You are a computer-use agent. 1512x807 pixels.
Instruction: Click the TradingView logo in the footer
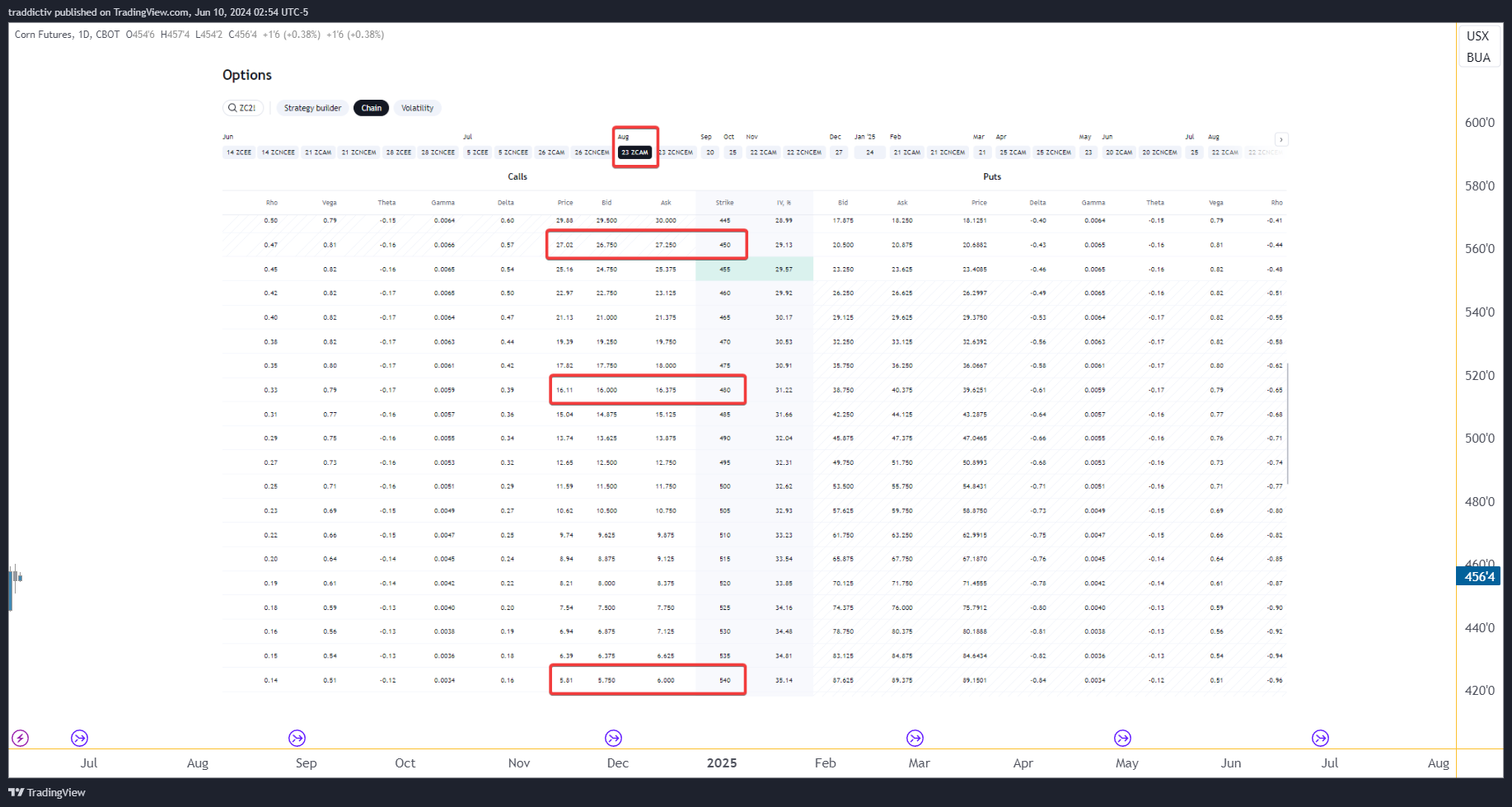tap(47, 792)
